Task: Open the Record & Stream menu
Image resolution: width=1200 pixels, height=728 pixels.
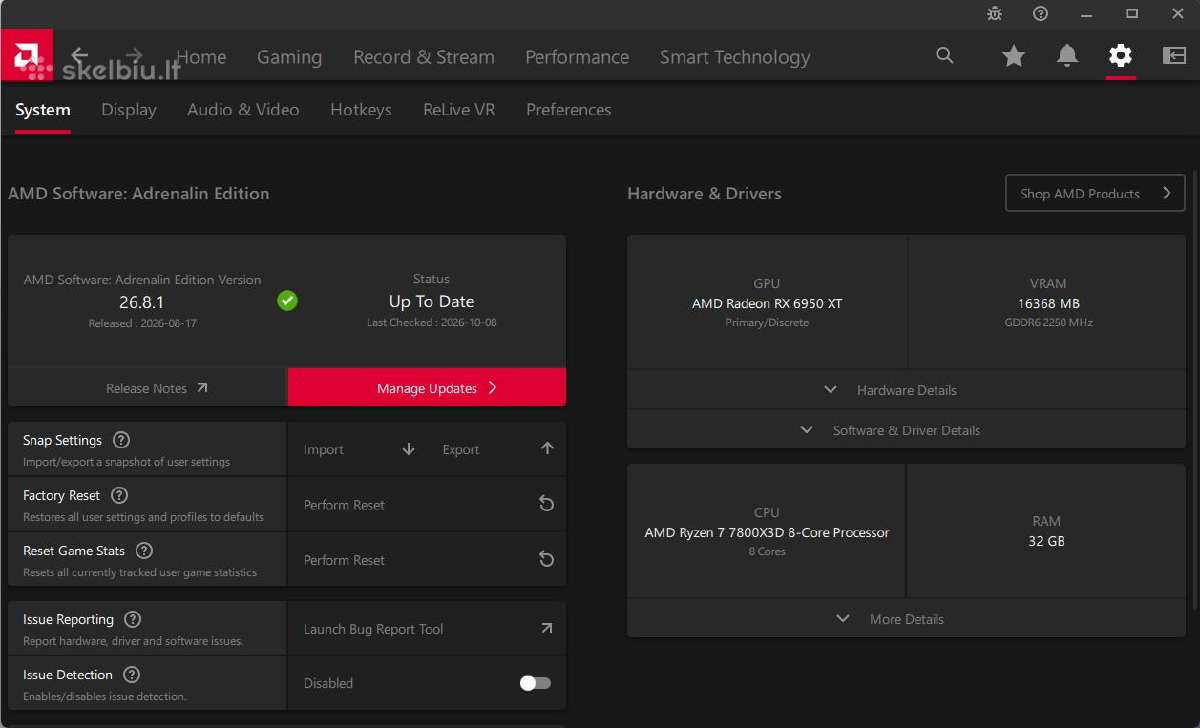Action: (424, 57)
